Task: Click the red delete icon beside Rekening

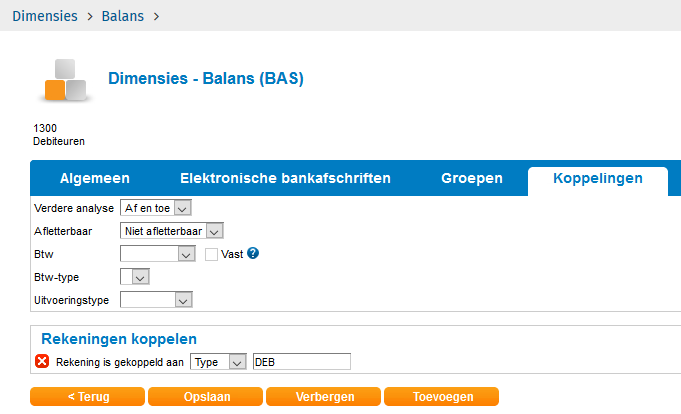Action: (42, 362)
